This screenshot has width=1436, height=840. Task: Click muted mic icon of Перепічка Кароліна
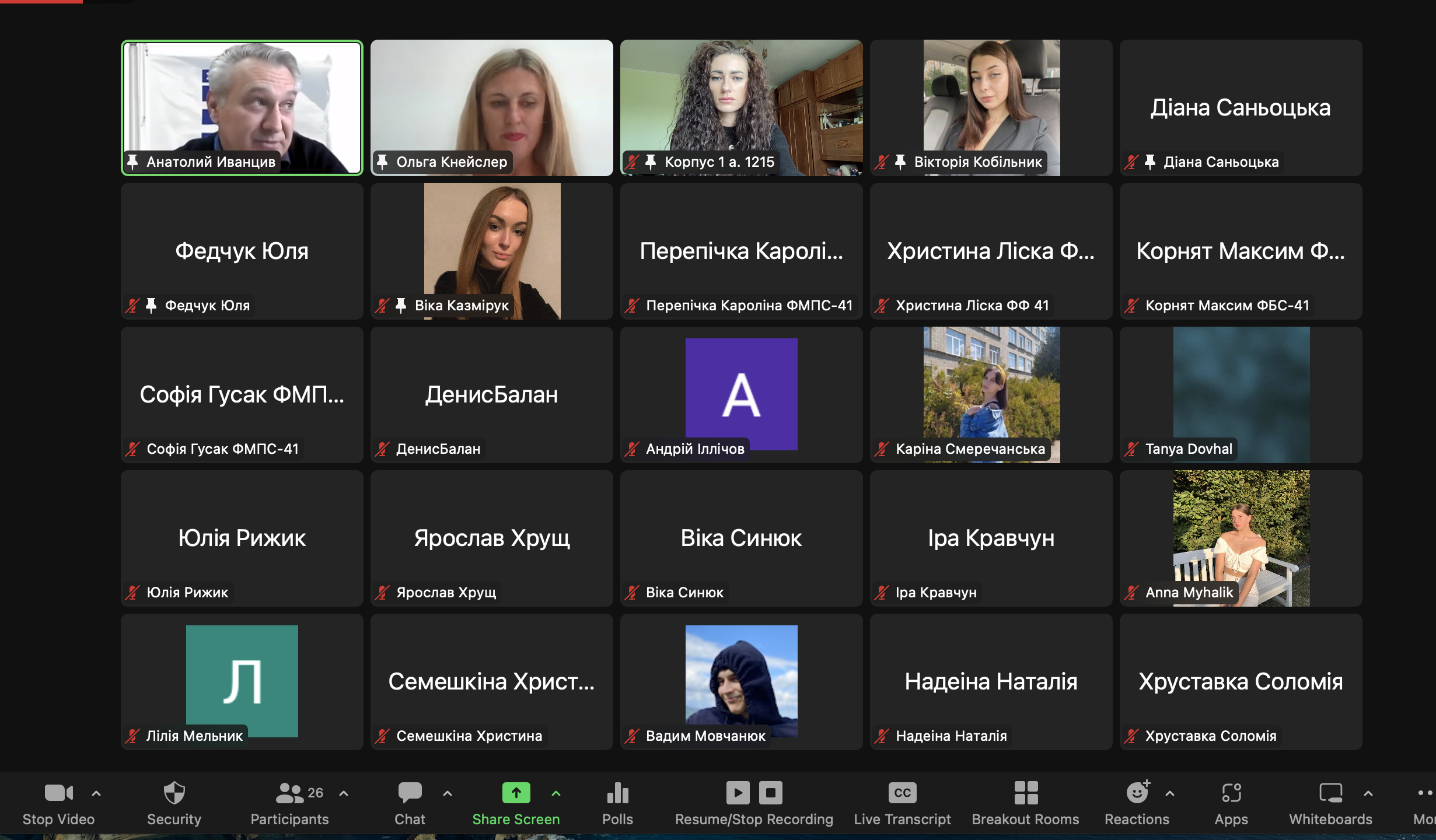(632, 305)
